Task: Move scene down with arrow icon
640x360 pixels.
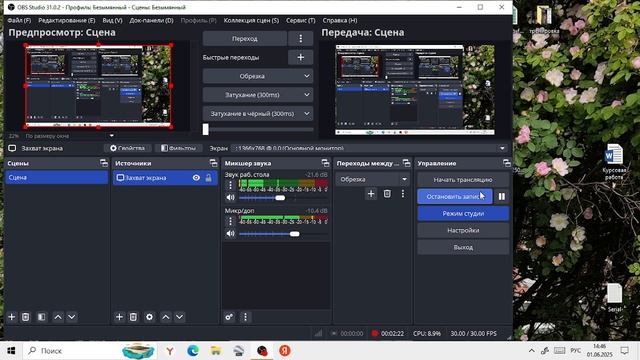Action: click(71, 317)
